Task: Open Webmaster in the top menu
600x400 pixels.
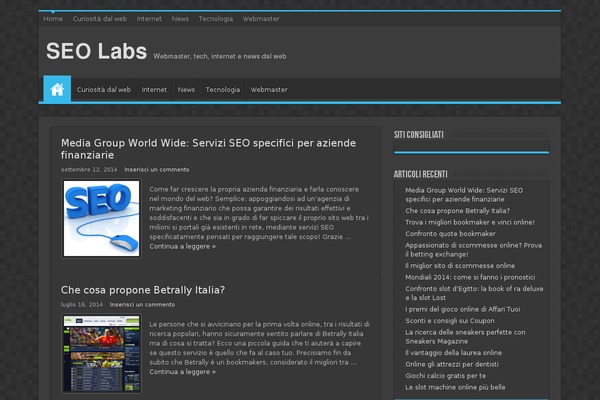Action: [x=261, y=19]
